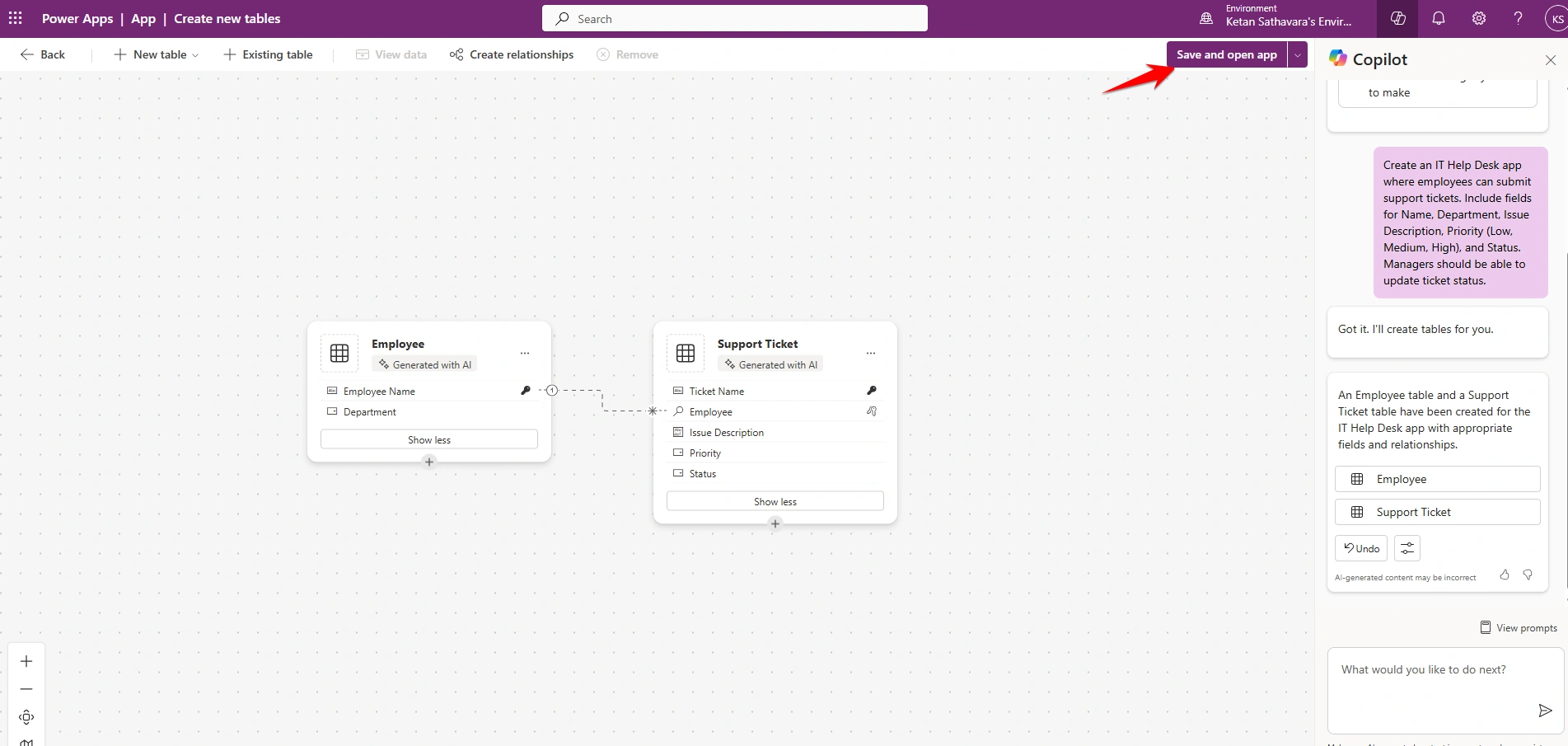The width and height of the screenshot is (1568, 746).
Task: Expand the New table dropdown
Action: coord(156,54)
